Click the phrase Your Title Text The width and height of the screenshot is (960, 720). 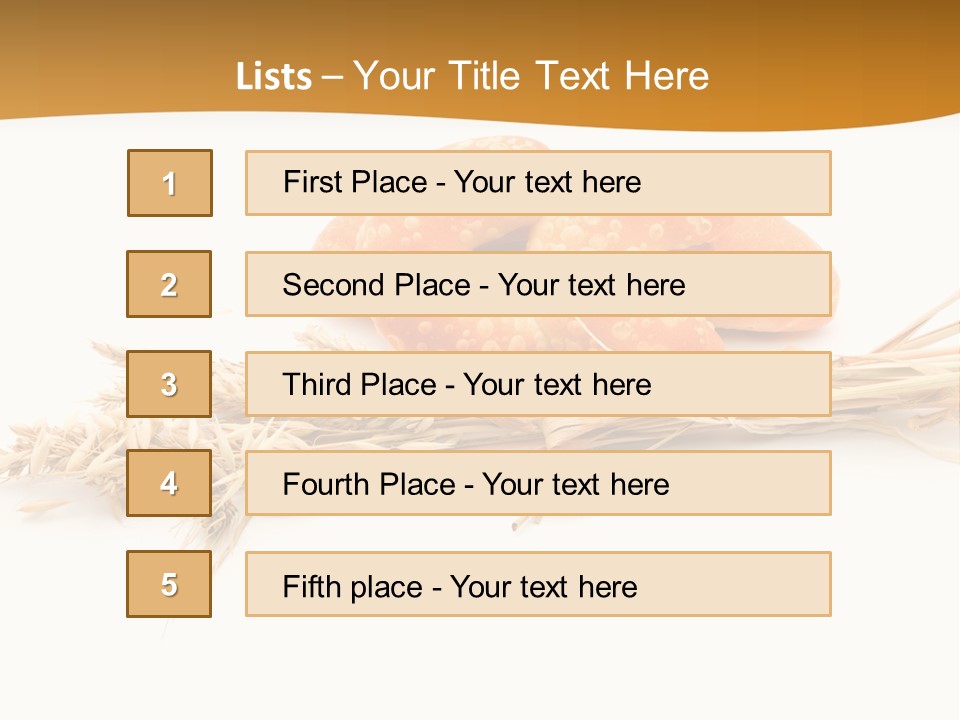(481, 76)
